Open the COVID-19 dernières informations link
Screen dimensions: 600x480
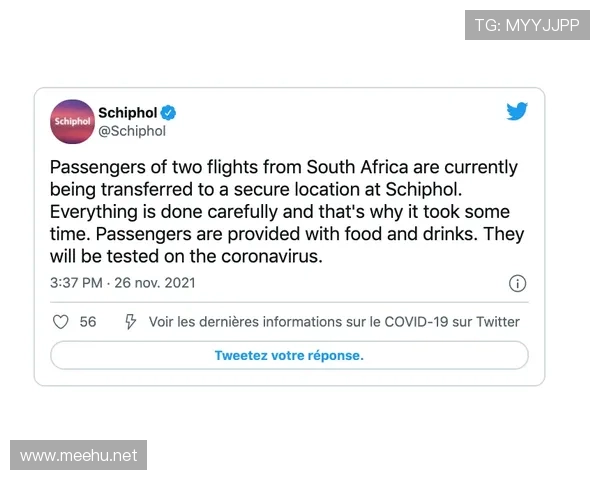point(334,322)
